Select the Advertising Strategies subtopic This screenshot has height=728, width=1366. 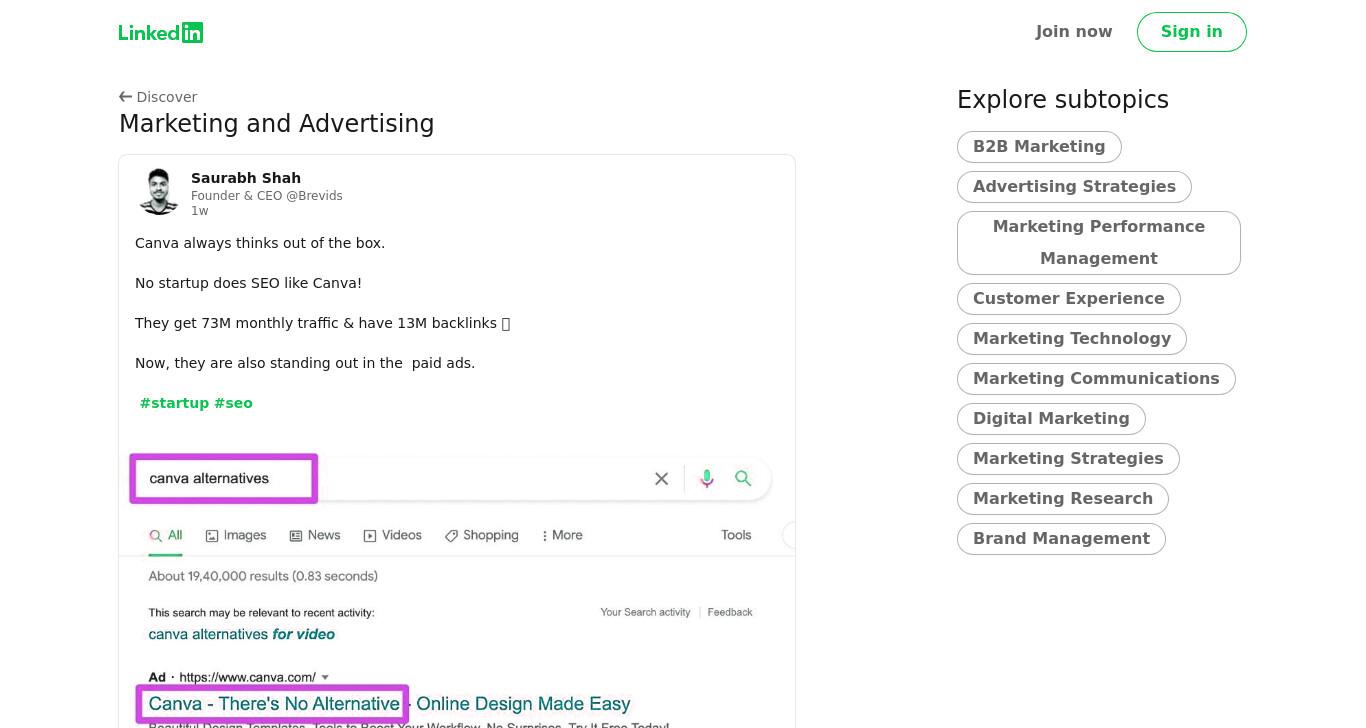1074,187
